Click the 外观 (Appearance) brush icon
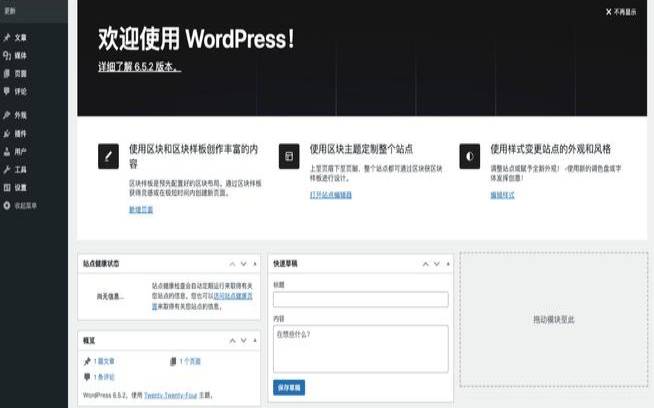 7,115
